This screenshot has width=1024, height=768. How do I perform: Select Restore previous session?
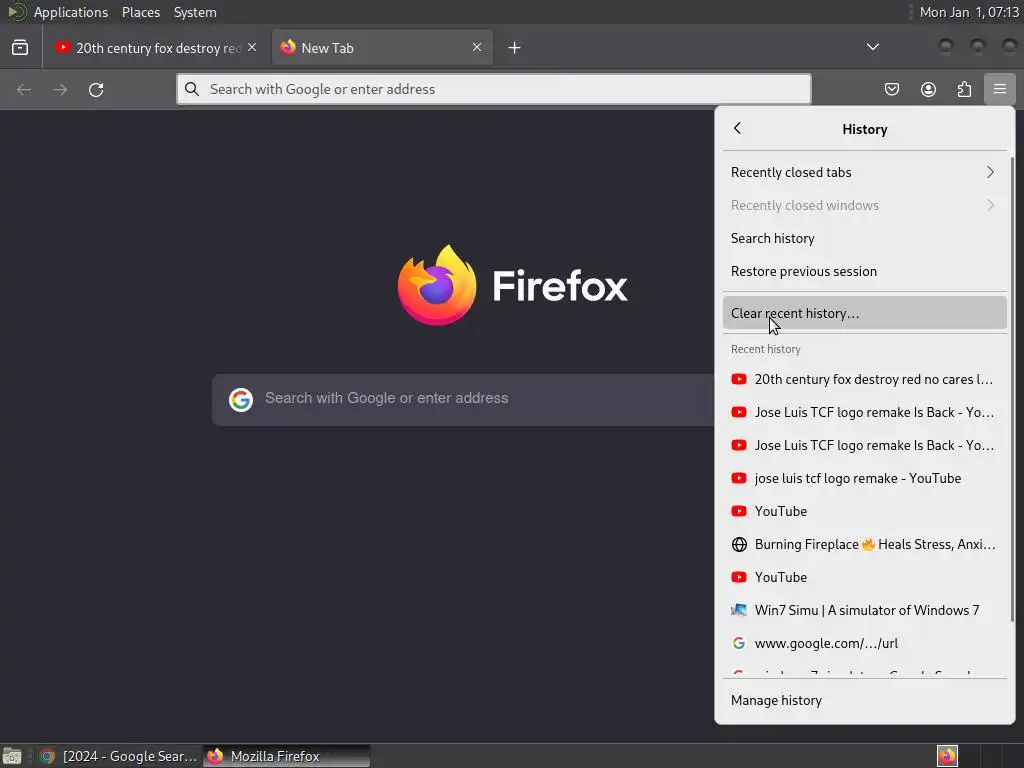[865, 271]
